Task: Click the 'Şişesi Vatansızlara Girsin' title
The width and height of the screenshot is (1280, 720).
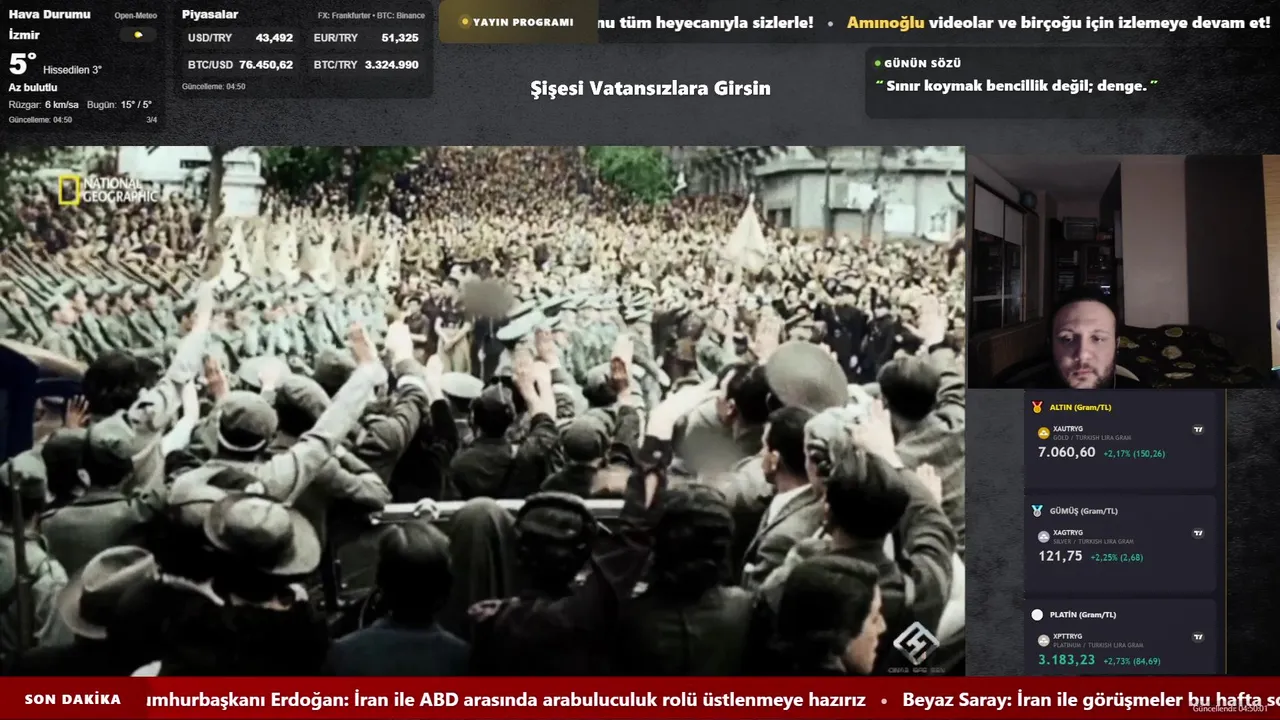Action: coord(650,88)
